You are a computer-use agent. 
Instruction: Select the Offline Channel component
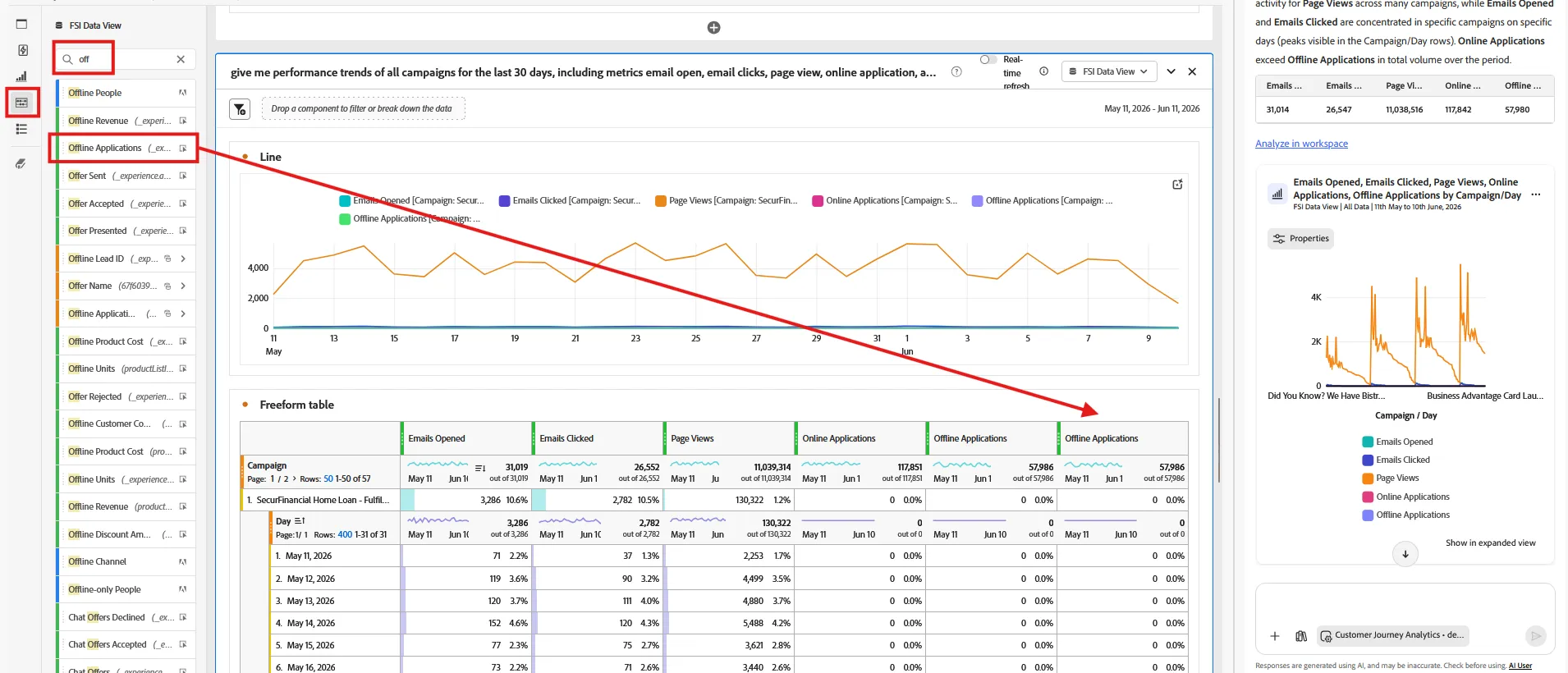click(126, 562)
